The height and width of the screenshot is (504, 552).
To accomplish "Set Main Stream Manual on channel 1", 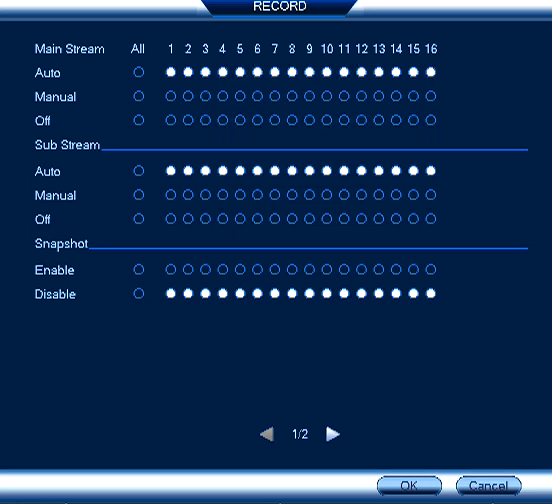I will click(171, 96).
